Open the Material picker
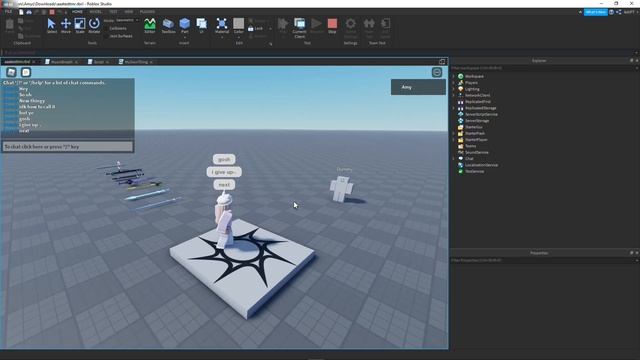This screenshot has width=640, height=360. tap(222, 25)
